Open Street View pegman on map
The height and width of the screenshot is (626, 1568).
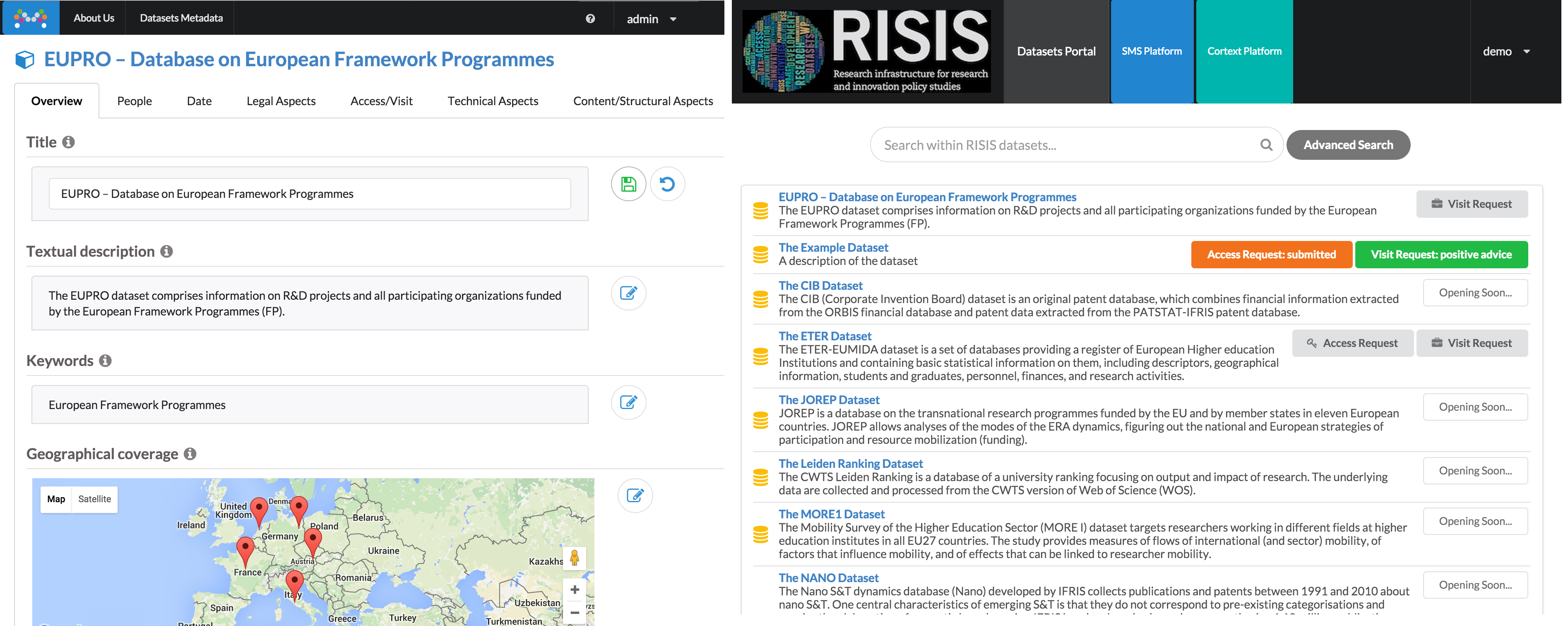coord(574,558)
